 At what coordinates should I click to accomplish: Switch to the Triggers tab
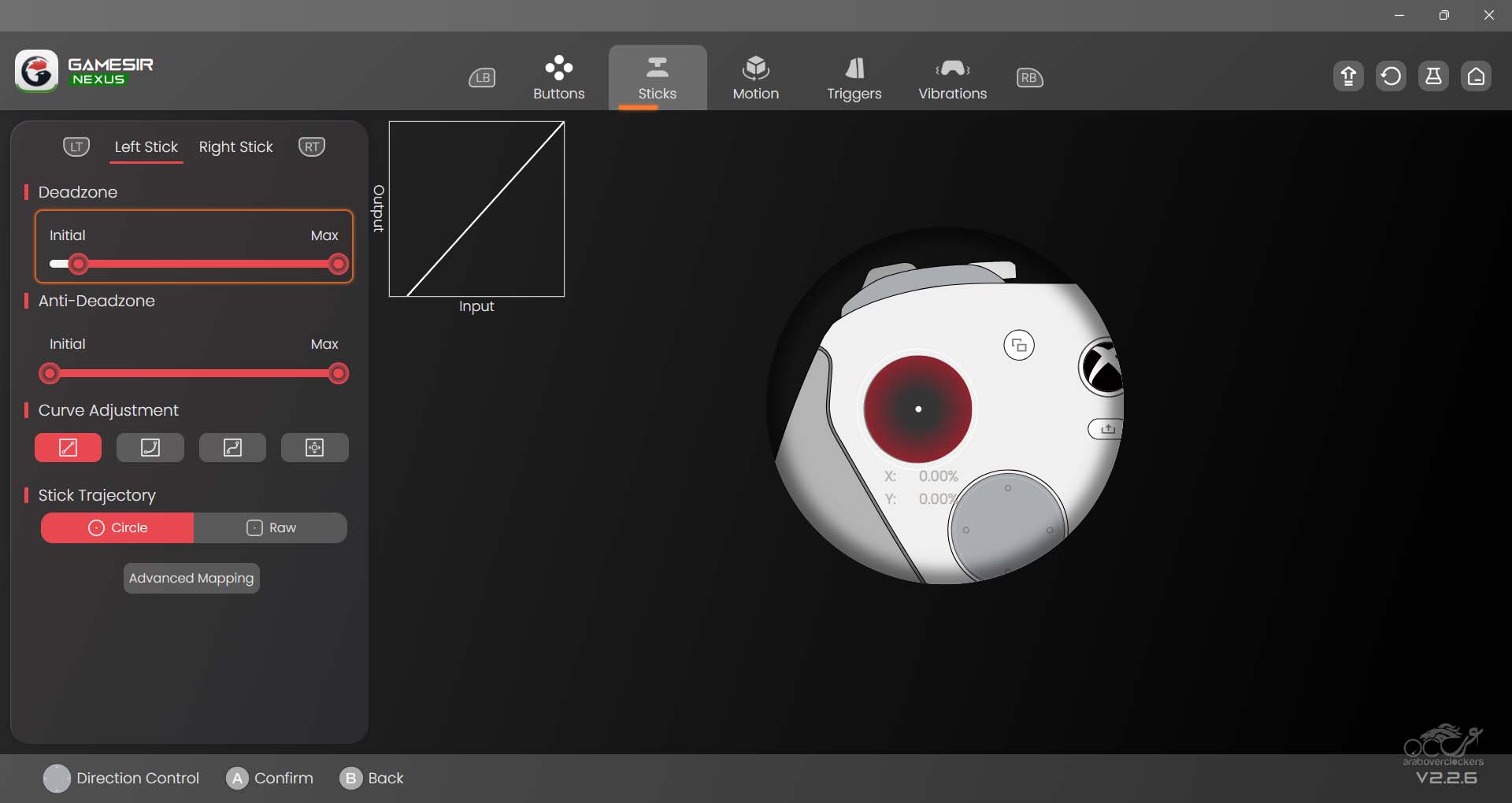point(854,78)
